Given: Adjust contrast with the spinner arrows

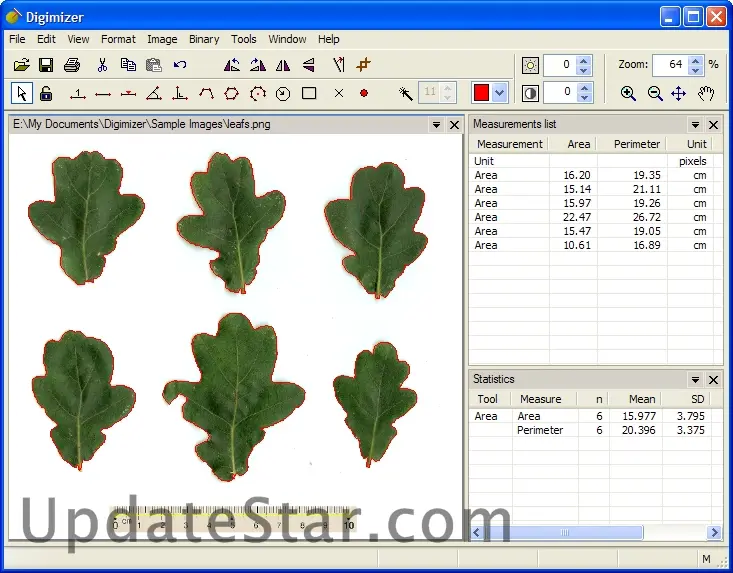Looking at the screenshot, I should point(584,92).
